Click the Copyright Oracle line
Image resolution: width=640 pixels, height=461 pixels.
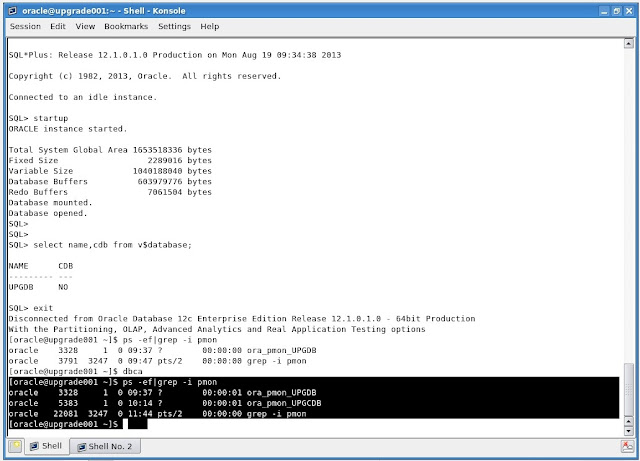pyautogui.click(x=145, y=76)
